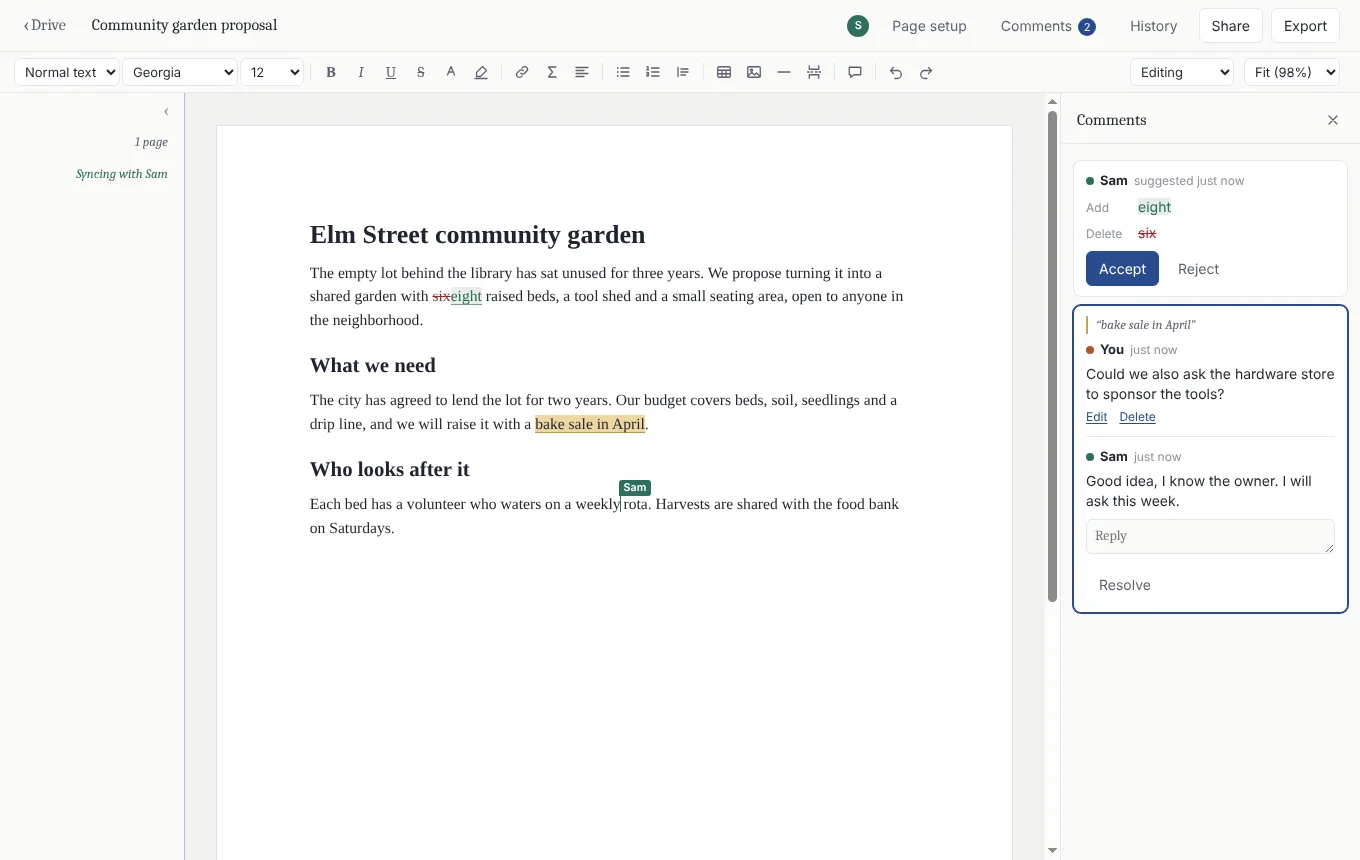This screenshot has height=860, width=1360.
Task: Open the Editing mode dropdown
Action: (1182, 72)
